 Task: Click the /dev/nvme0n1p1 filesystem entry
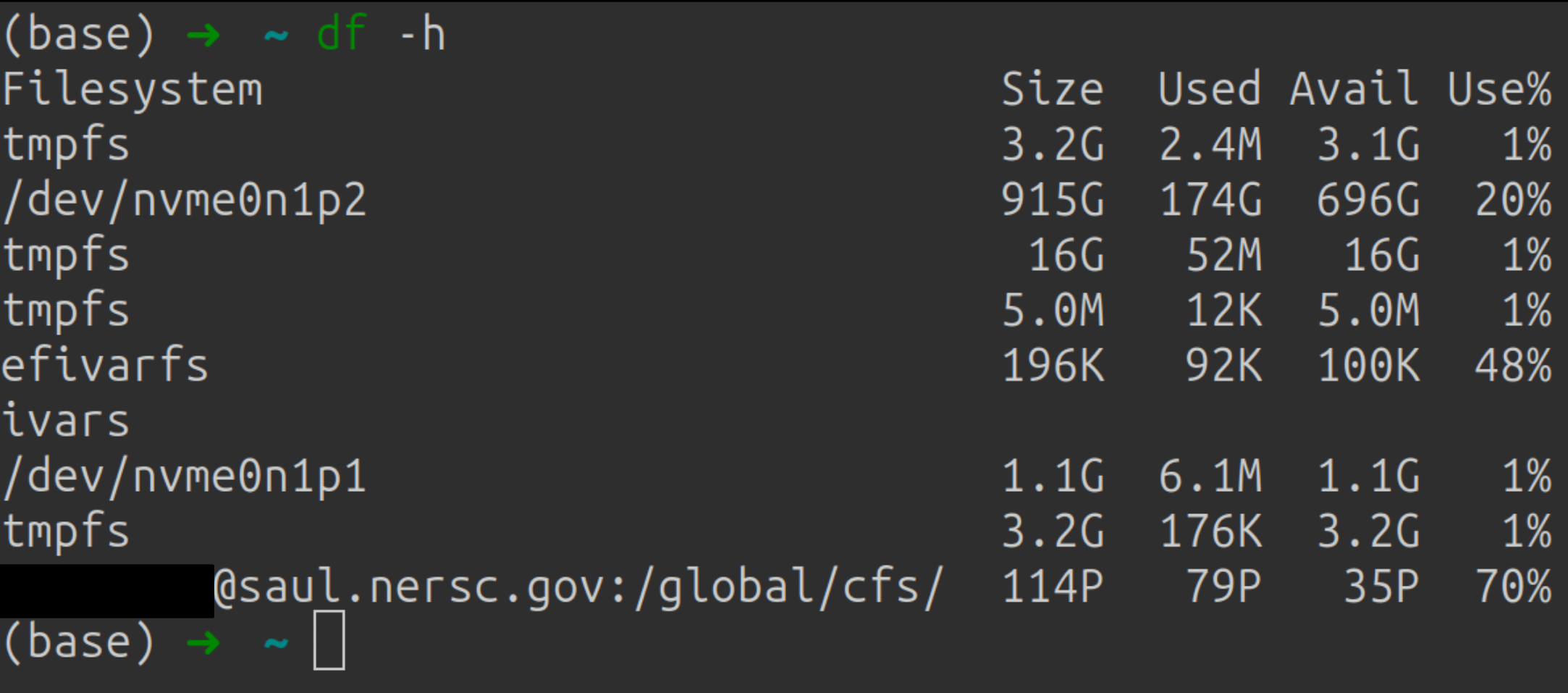[185, 477]
